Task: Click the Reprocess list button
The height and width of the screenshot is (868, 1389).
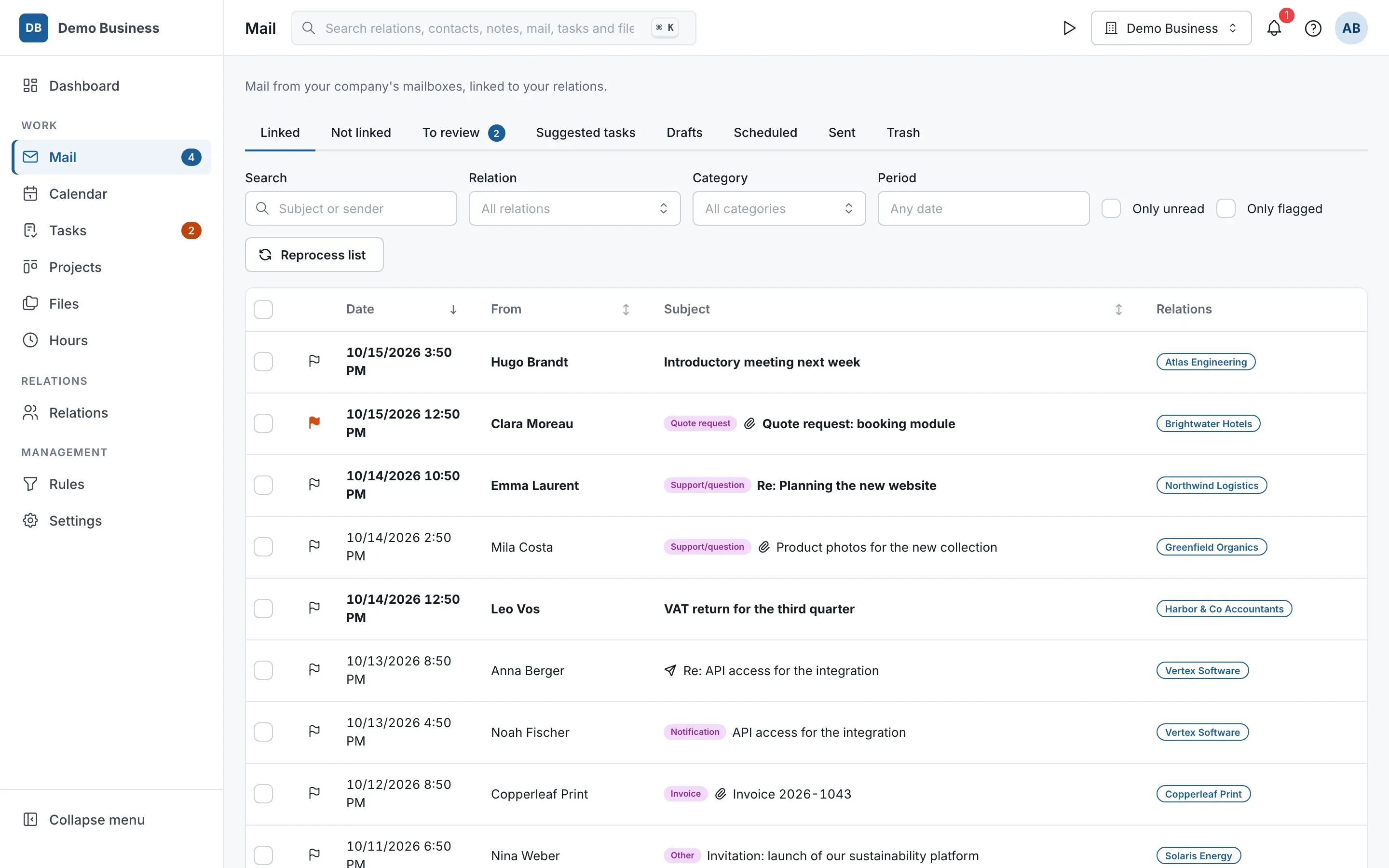Action: click(314, 255)
